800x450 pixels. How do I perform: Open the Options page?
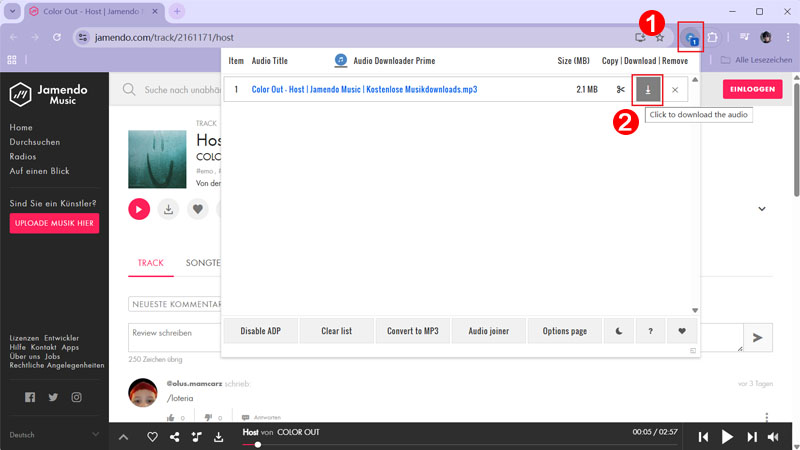coord(565,331)
